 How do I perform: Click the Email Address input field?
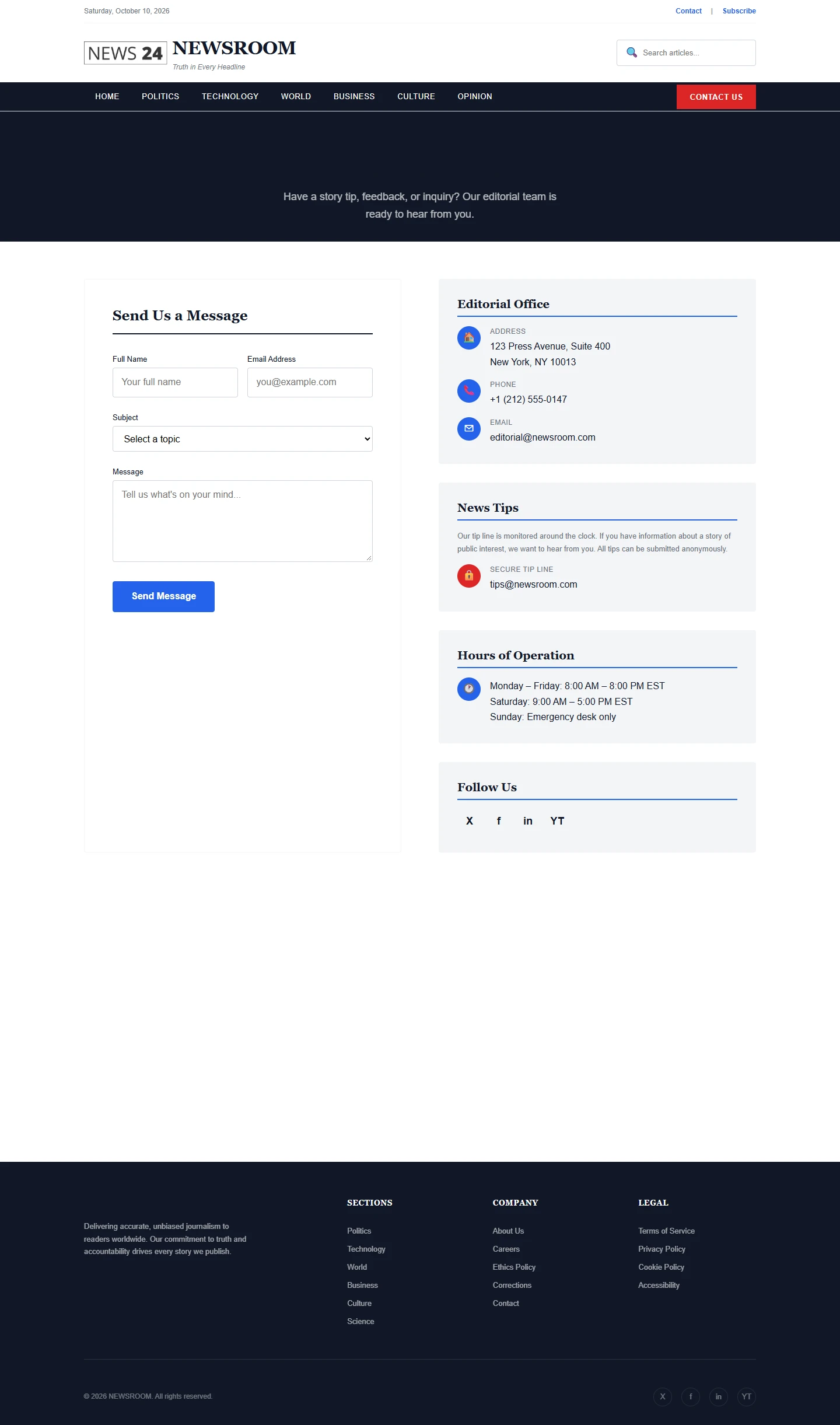coord(310,382)
